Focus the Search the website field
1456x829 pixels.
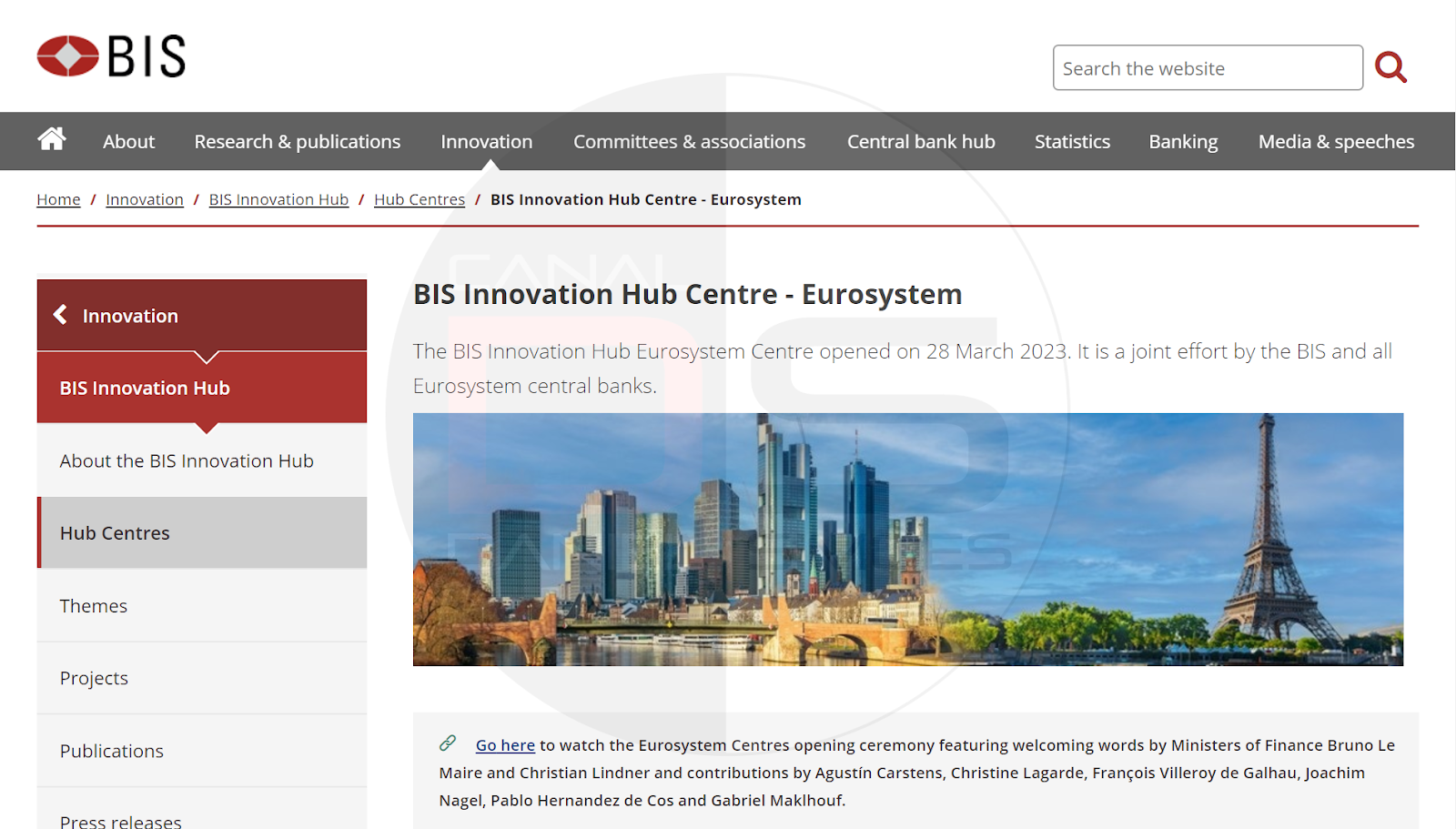[x=1208, y=68]
